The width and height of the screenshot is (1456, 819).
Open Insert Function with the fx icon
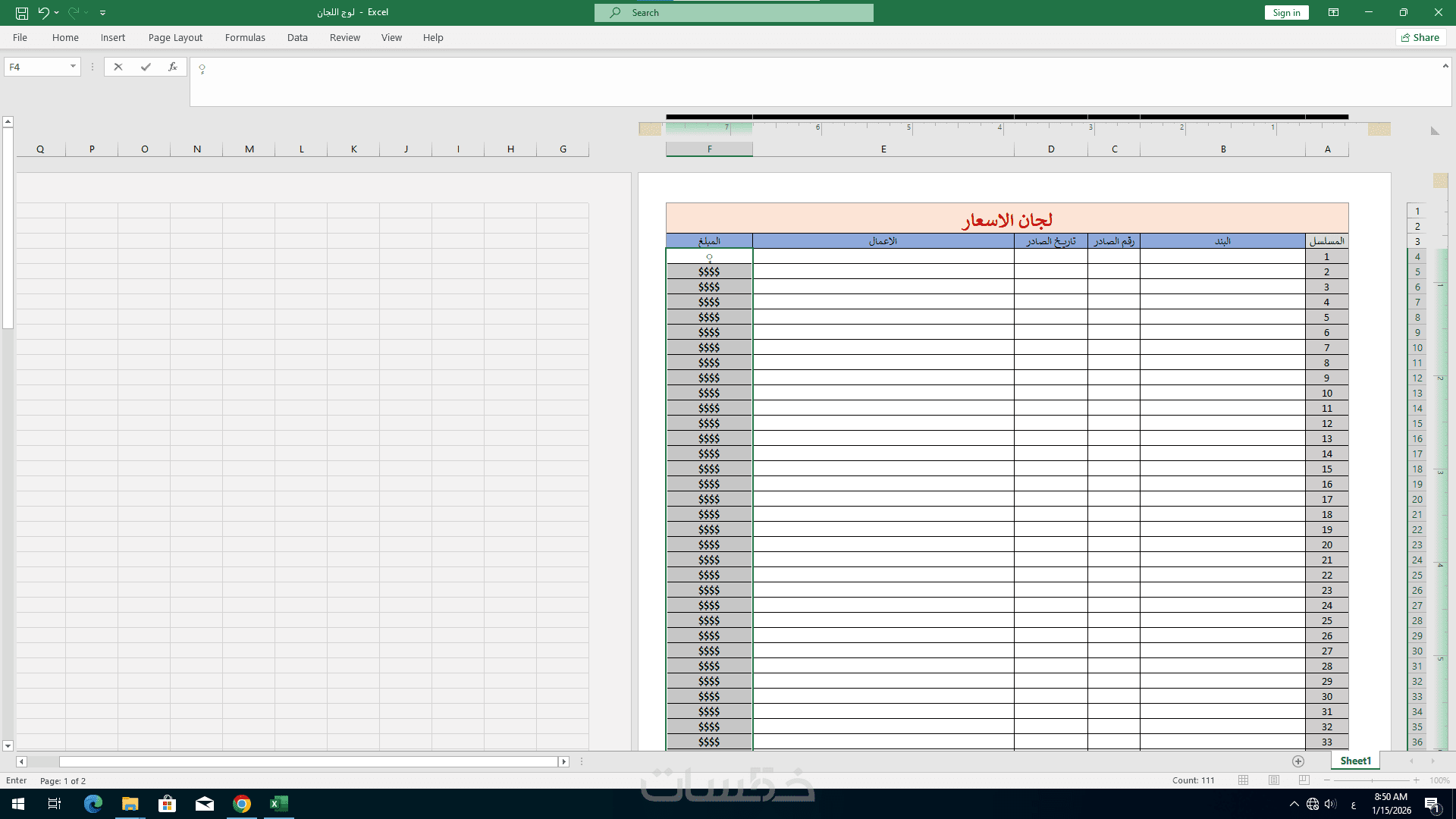tap(173, 67)
